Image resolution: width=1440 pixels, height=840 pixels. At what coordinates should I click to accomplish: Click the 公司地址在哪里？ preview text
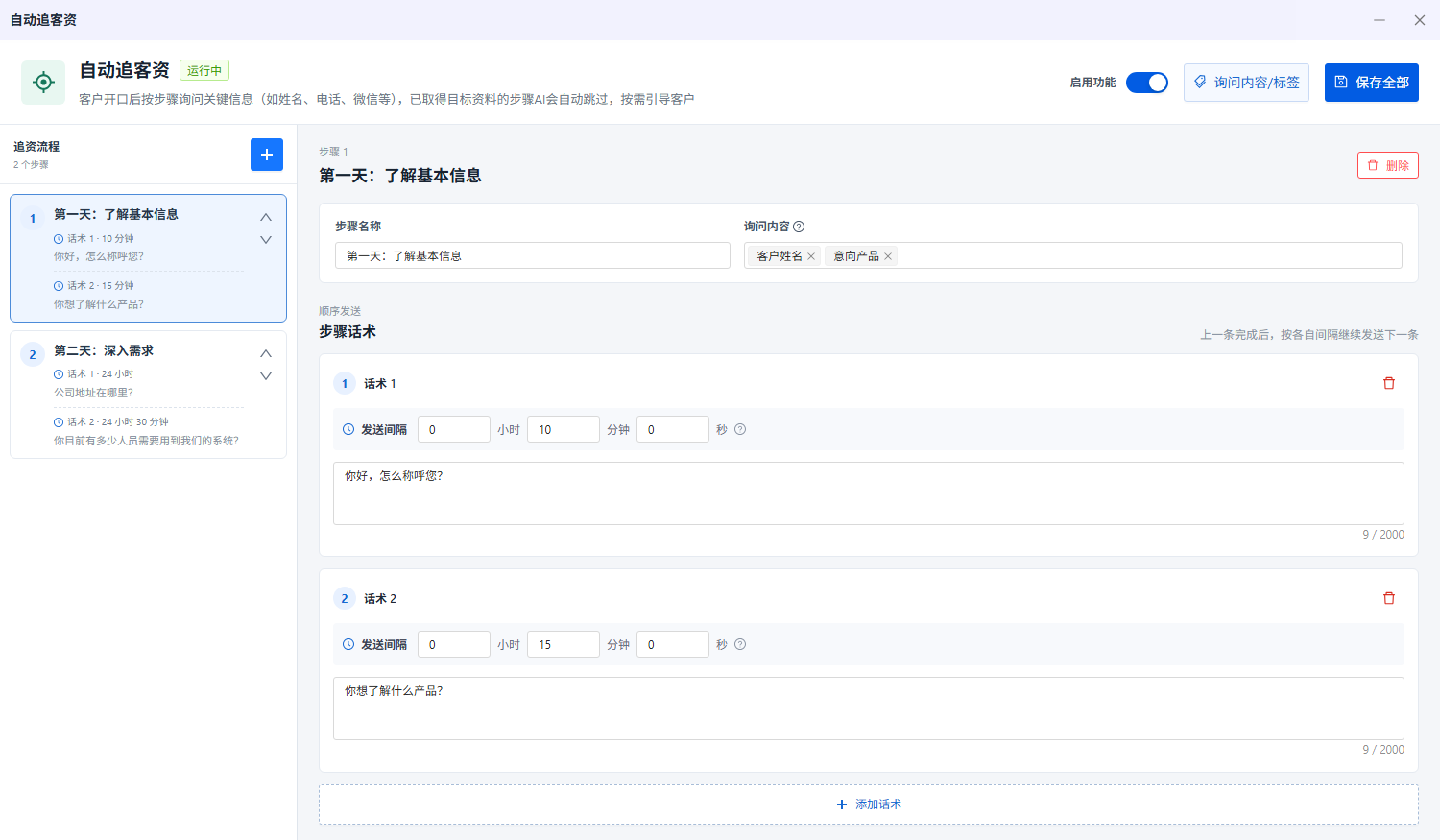tap(94, 393)
